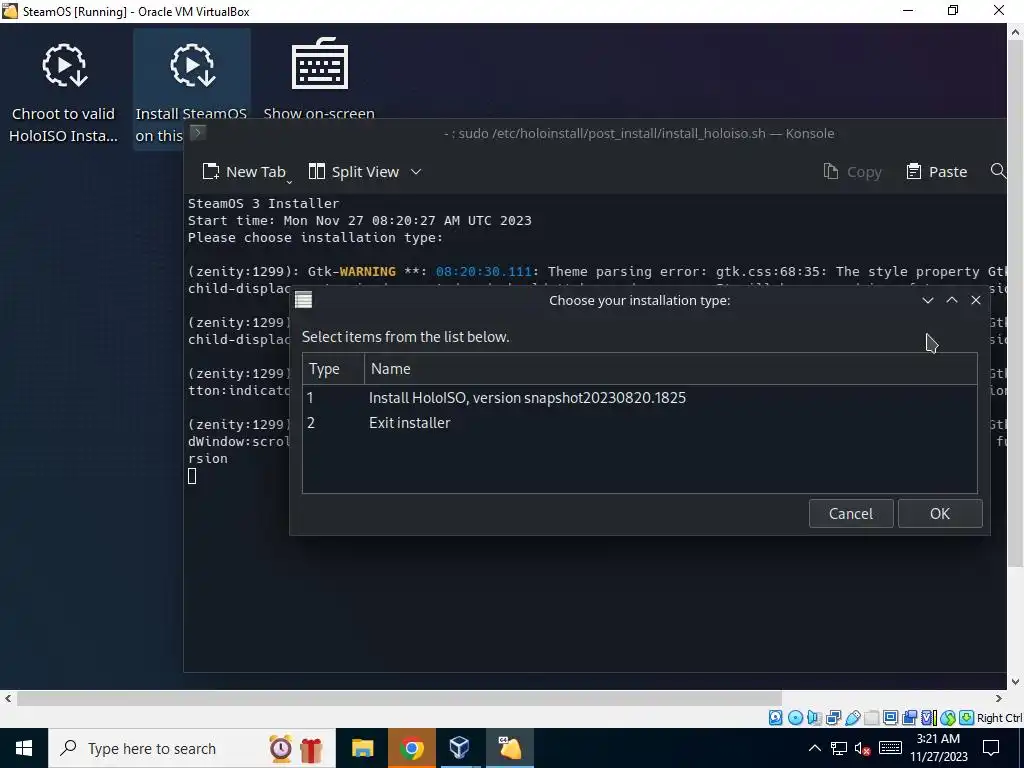This screenshot has width=1024, height=768.
Task: Select the Exit installer row
Action: pos(639,423)
